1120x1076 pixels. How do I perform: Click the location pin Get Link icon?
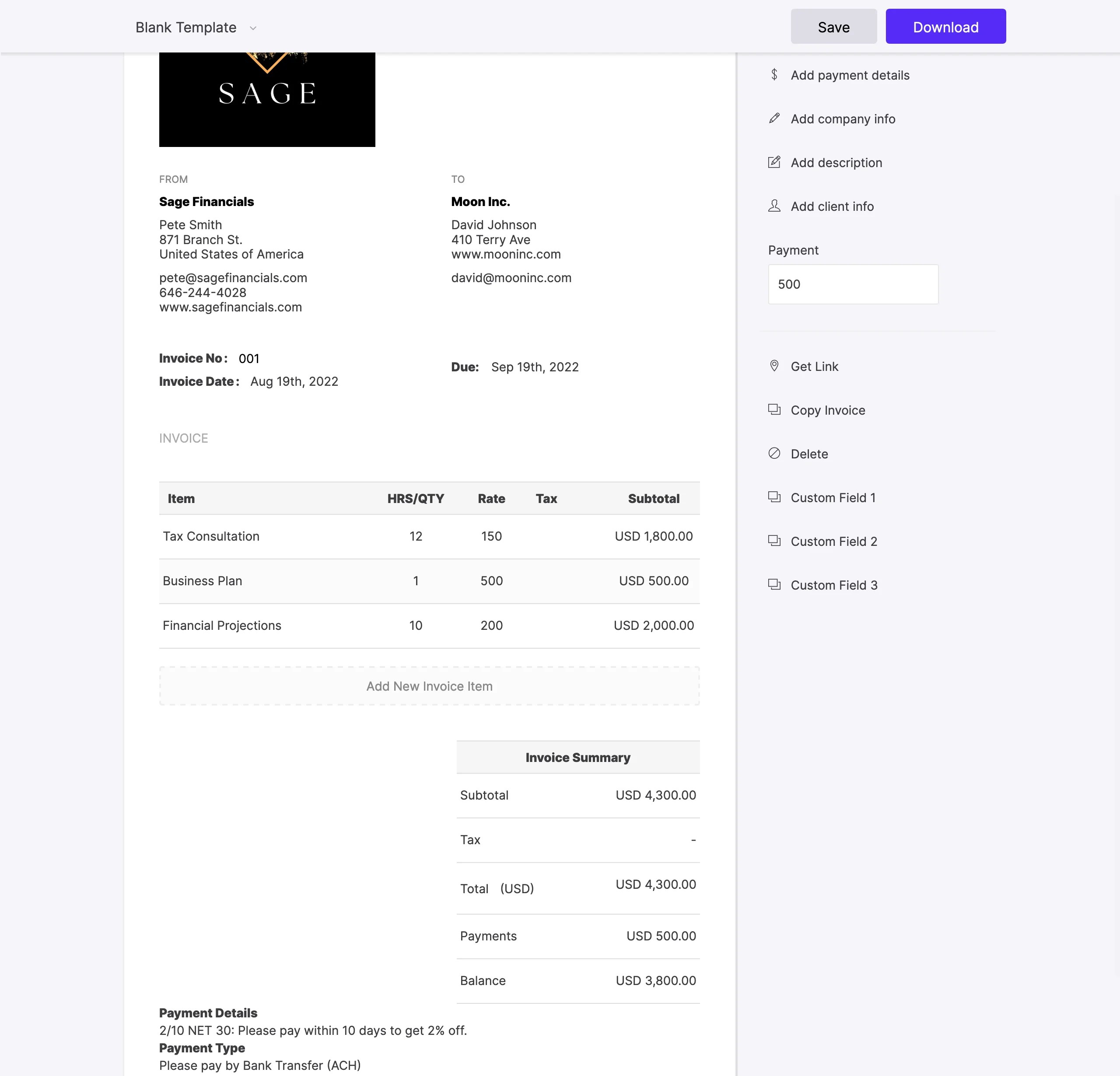(773, 366)
